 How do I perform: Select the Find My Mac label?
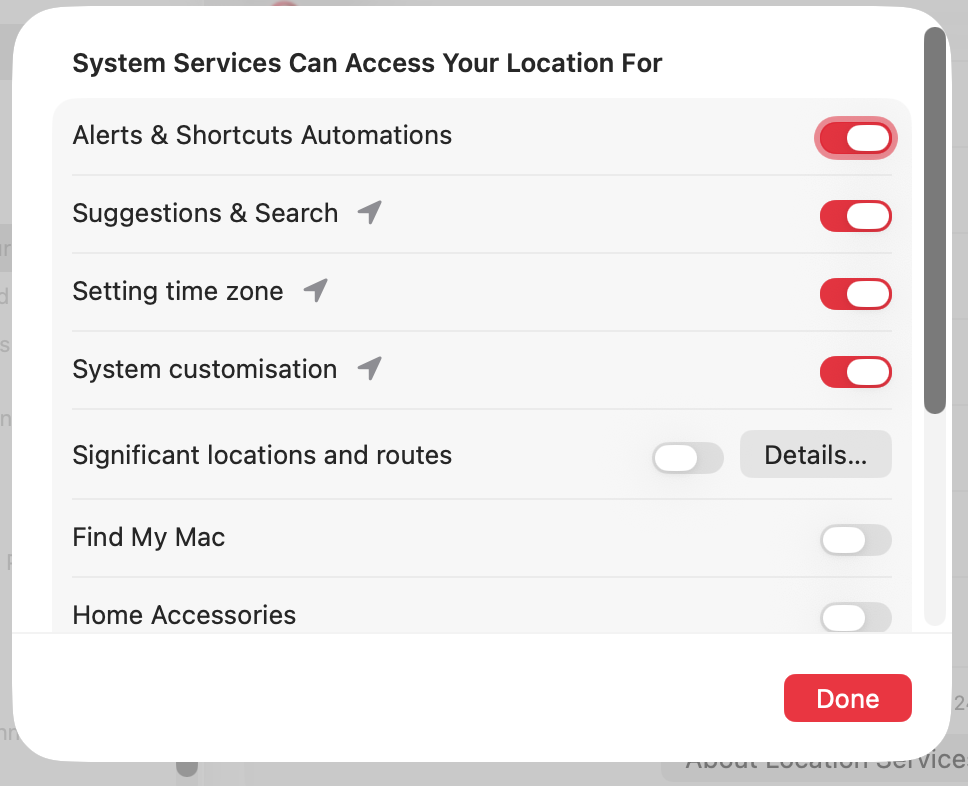pos(148,537)
